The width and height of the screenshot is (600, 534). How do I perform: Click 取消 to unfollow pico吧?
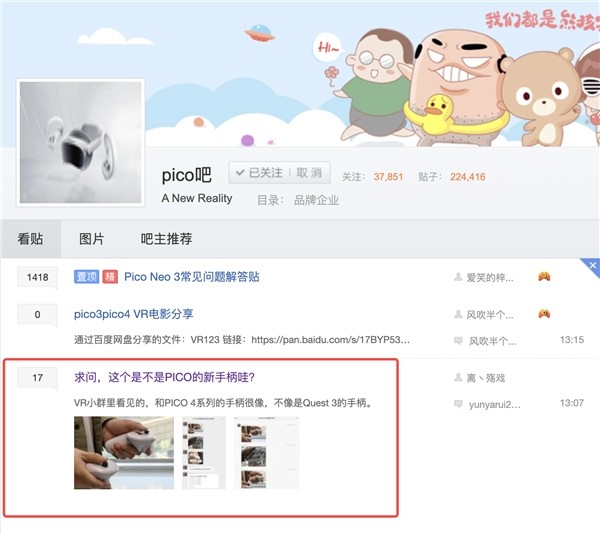click(309, 173)
